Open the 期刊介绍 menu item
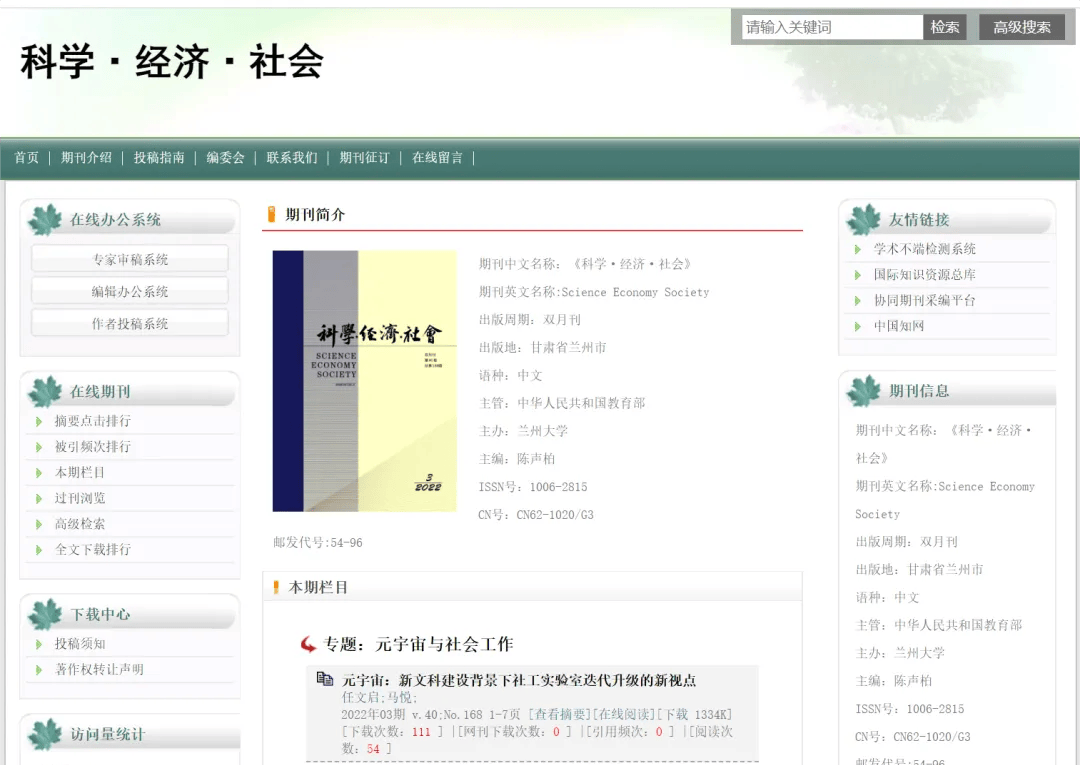The image size is (1080, 765). (86, 158)
